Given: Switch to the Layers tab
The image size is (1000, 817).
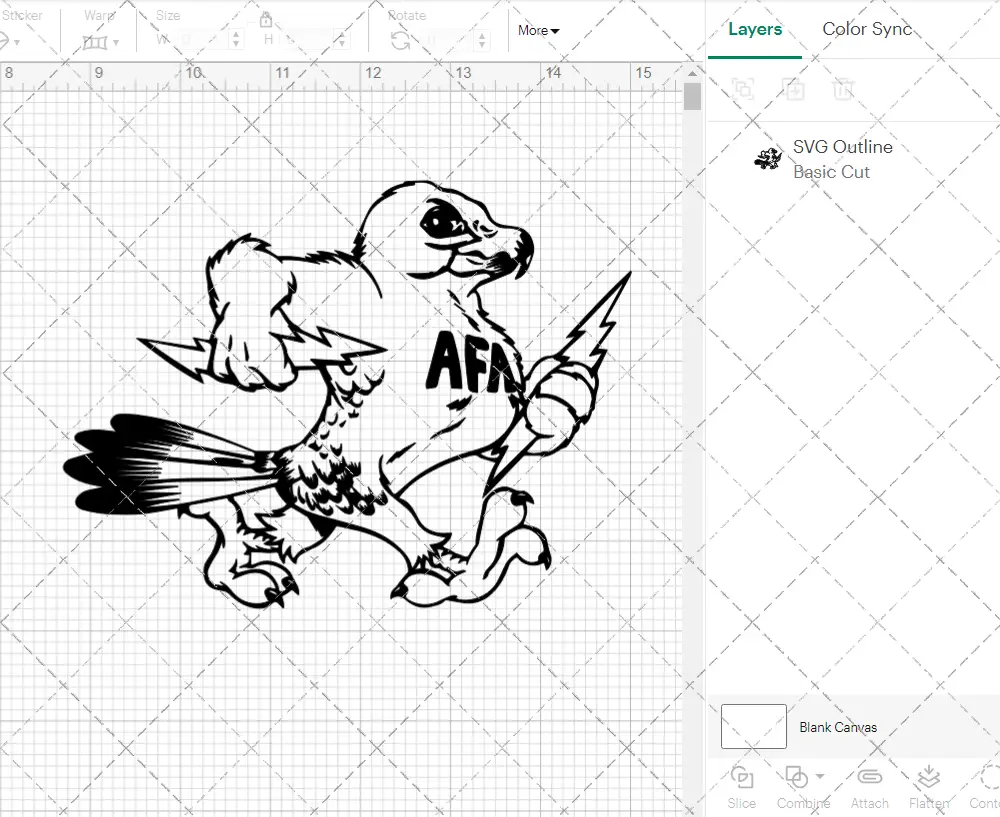Looking at the screenshot, I should pos(755,29).
